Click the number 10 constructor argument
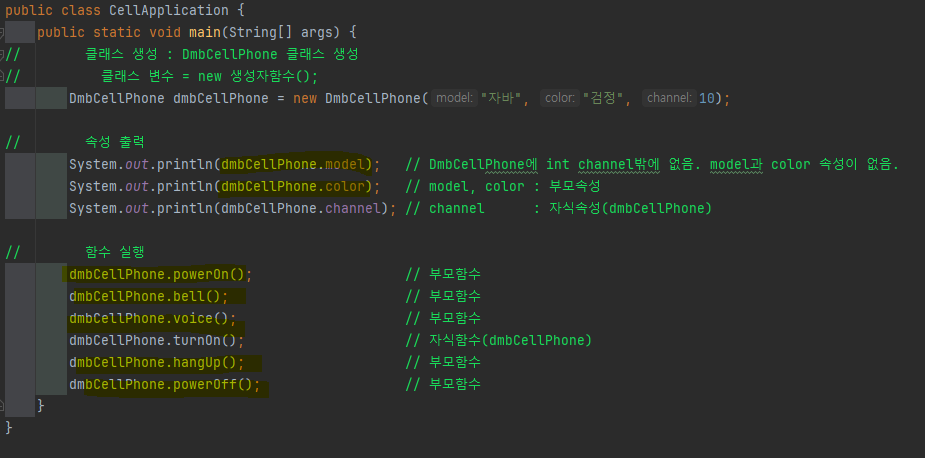 coord(707,99)
